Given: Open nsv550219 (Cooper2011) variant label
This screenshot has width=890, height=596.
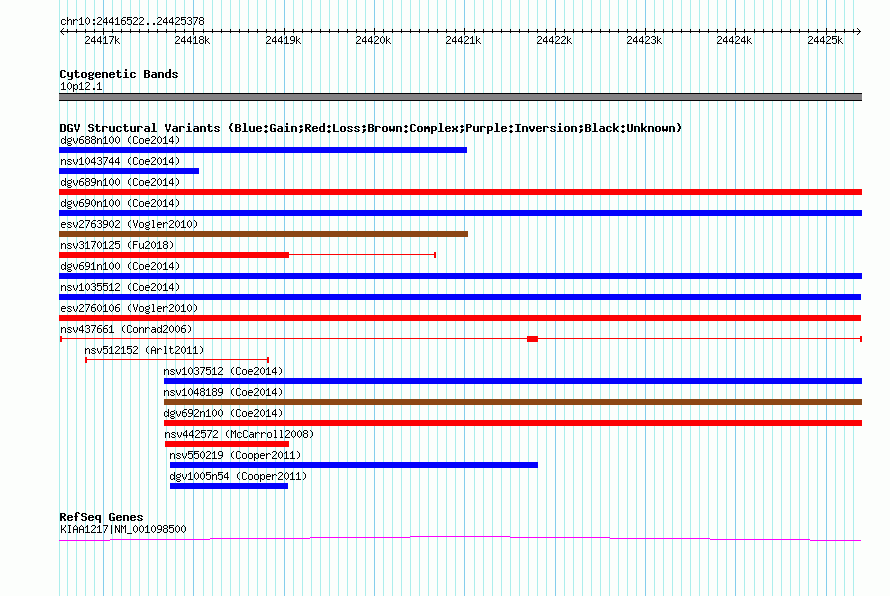Looking at the screenshot, I should [235, 455].
